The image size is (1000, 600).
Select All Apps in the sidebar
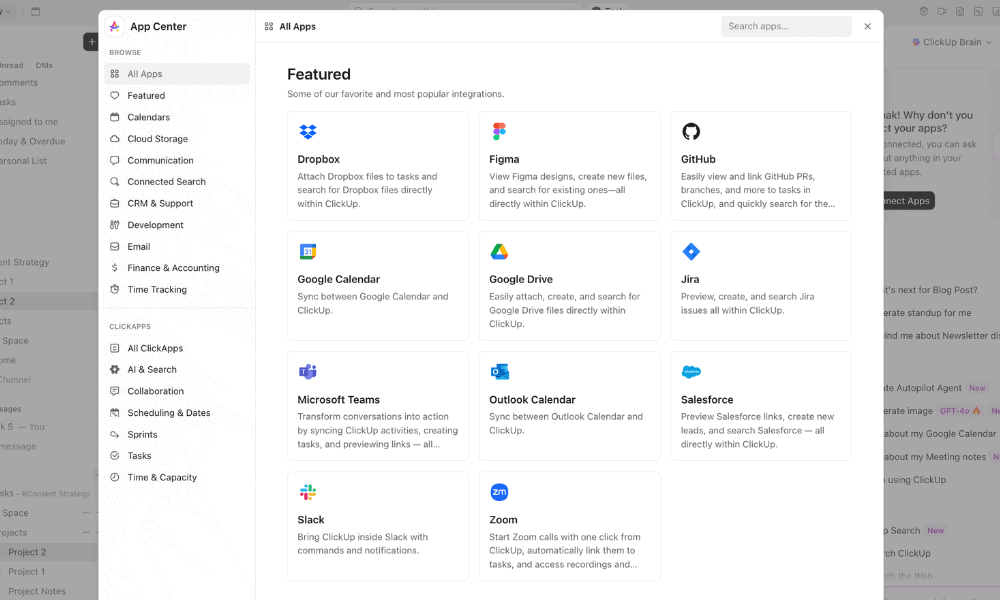[x=177, y=74]
